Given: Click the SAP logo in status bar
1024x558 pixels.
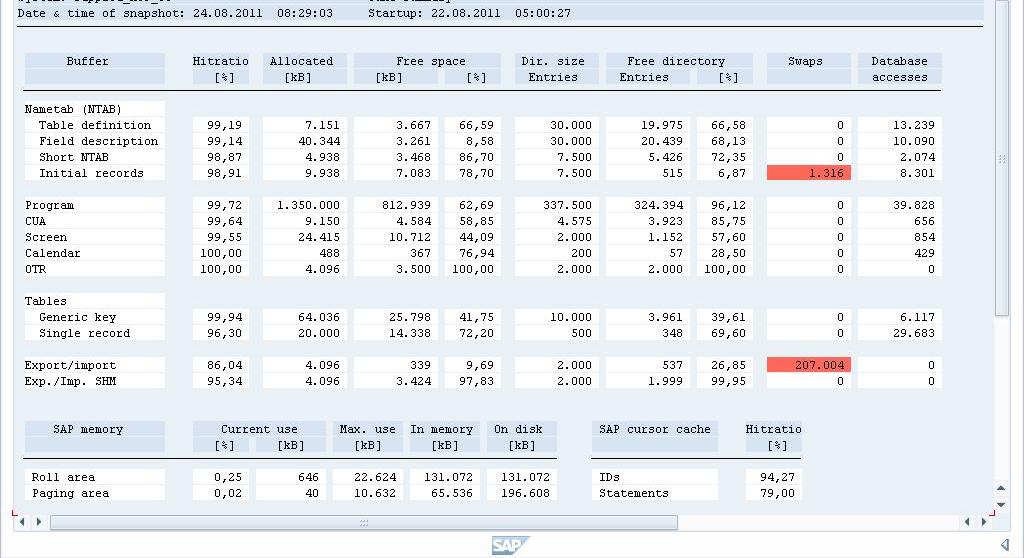Looking at the screenshot, I should [510, 545].
